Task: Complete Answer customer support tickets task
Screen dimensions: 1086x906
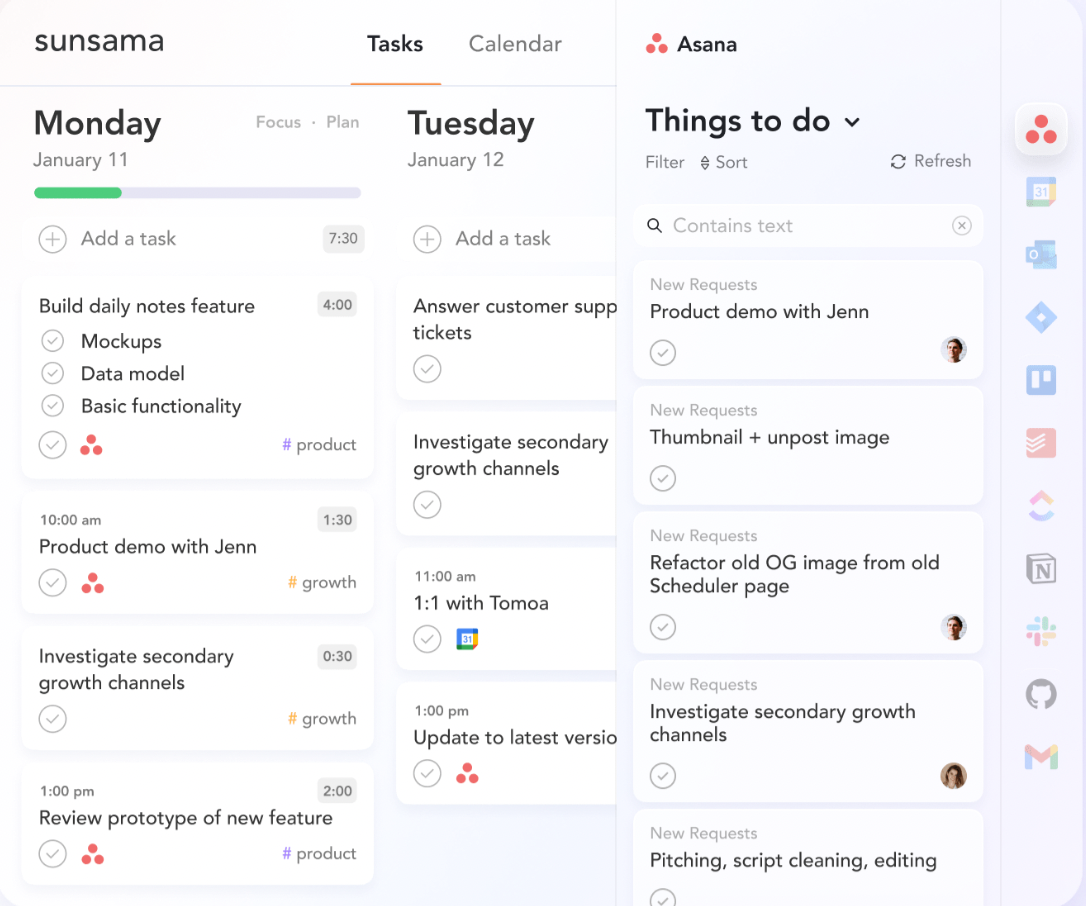Action: coord(427,368)
